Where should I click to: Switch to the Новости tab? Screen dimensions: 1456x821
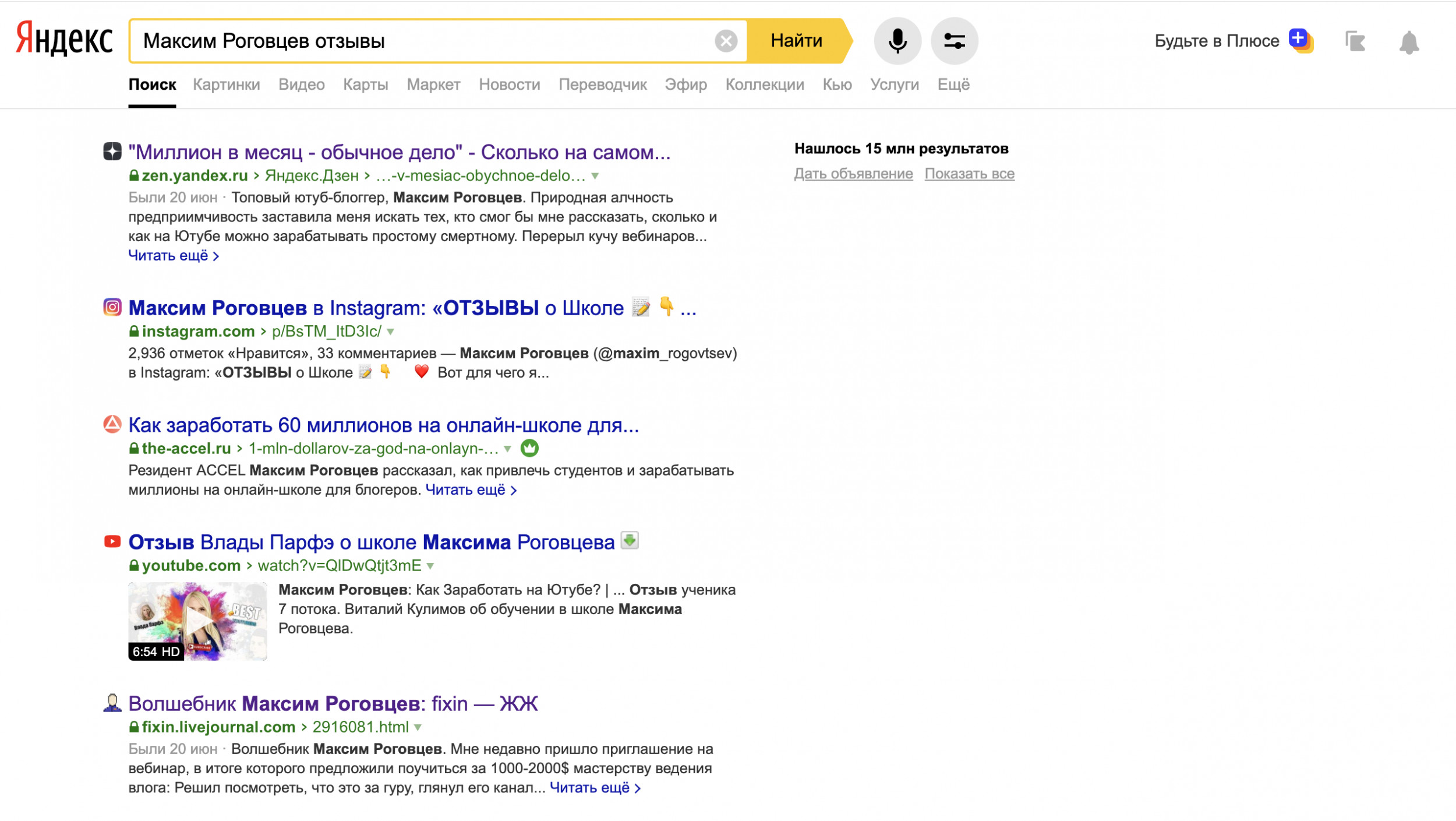coord(509,84)
